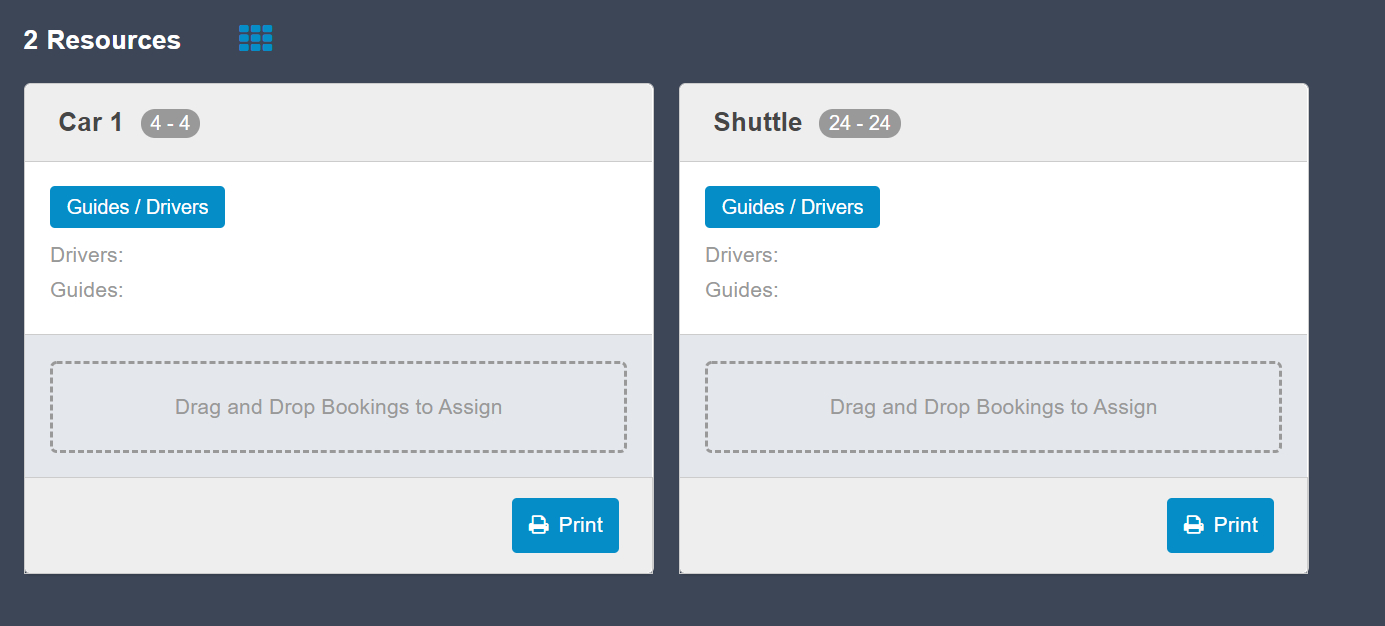Click the Print text on the Shuttle button
The image size is (1385, 626).
click(1236, 525)
